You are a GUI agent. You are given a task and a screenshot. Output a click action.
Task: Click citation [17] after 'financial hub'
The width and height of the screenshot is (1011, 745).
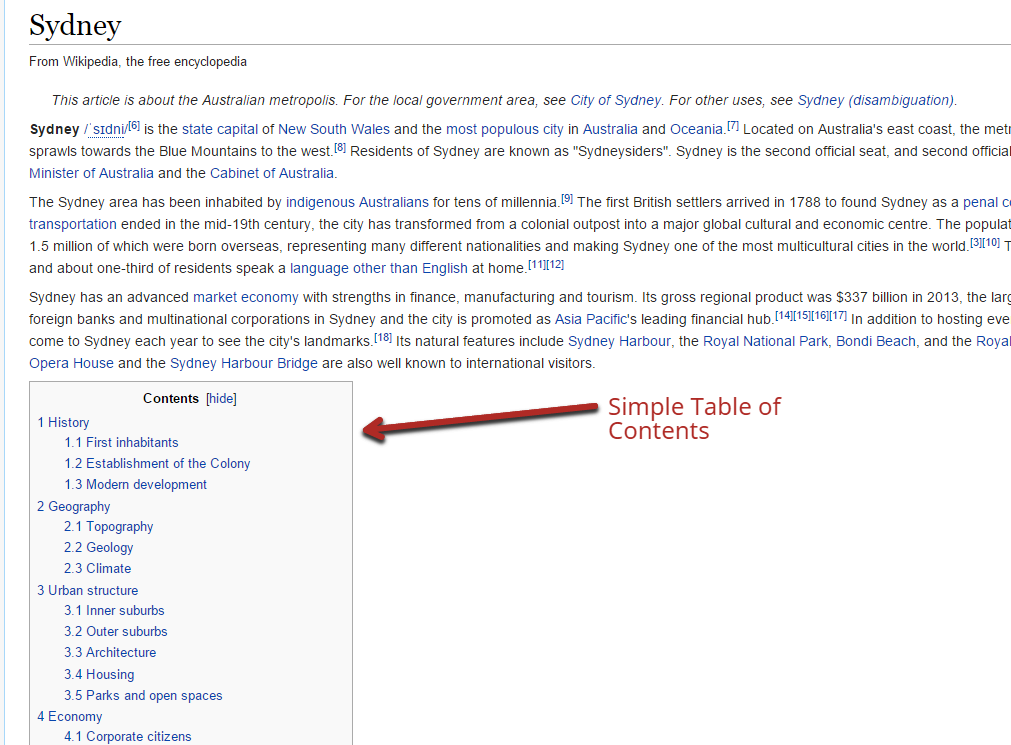tap(838, 315)
